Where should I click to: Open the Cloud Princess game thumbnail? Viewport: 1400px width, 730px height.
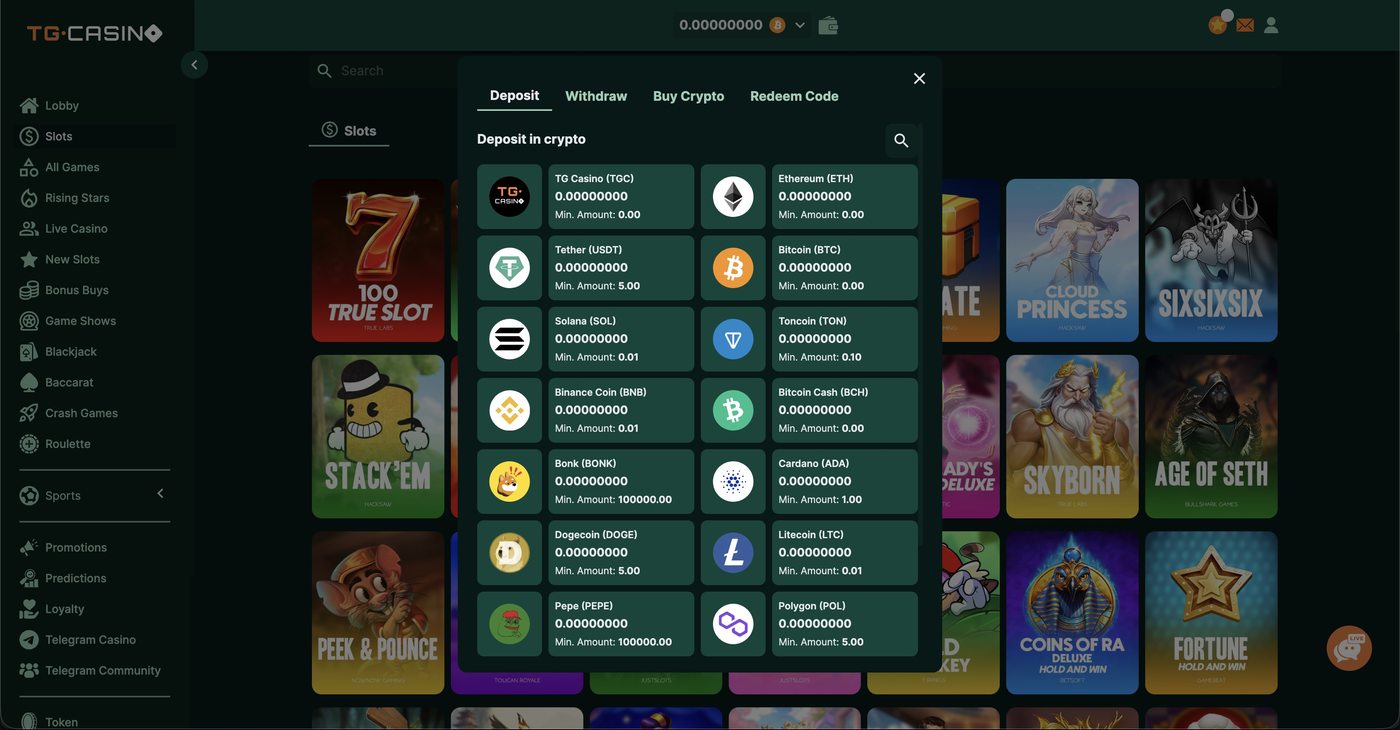pos(1072,261)
